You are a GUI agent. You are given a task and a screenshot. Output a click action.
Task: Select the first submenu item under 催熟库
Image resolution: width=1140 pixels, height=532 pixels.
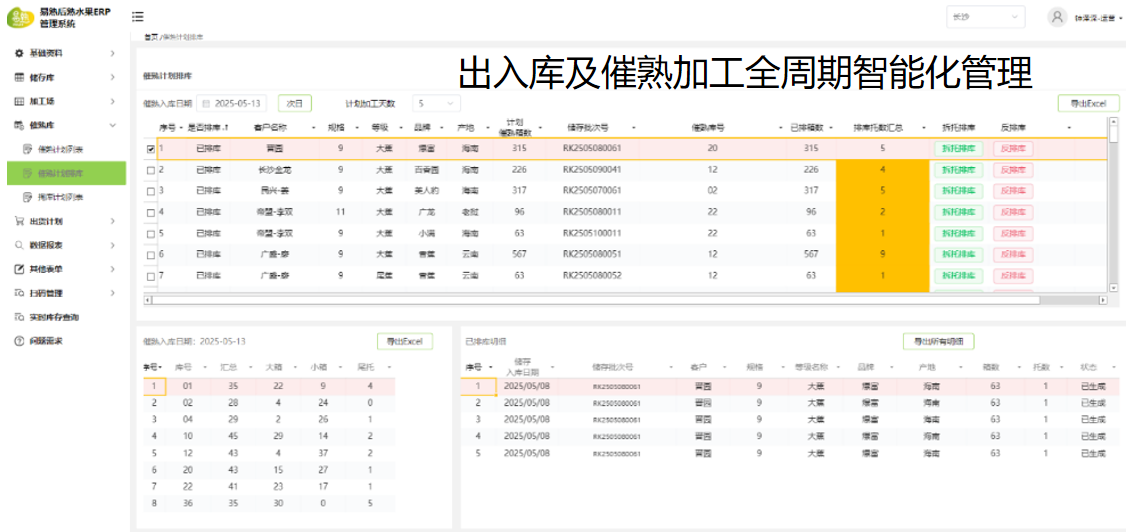pos(66,149)
